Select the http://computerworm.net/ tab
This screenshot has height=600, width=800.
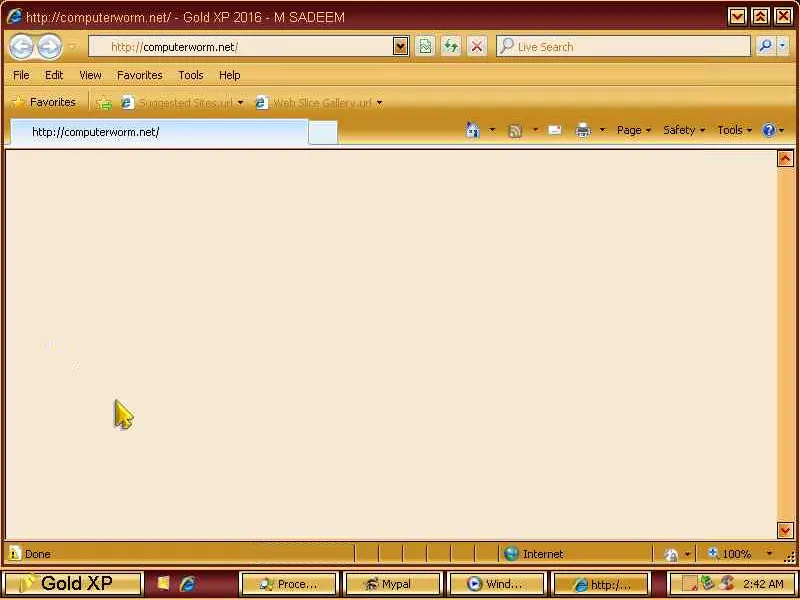(159, 132)
